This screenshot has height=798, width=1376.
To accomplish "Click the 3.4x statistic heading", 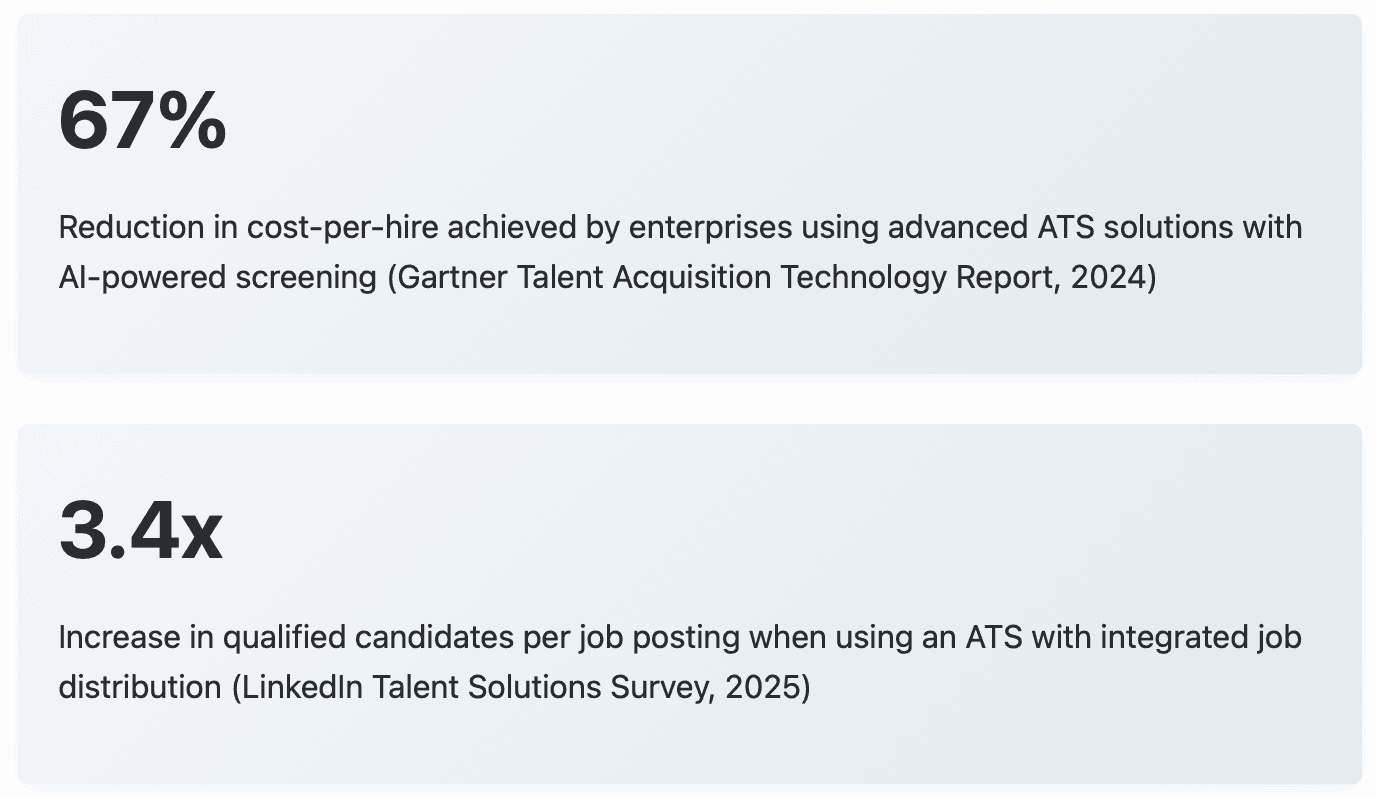I will point(140,531).
